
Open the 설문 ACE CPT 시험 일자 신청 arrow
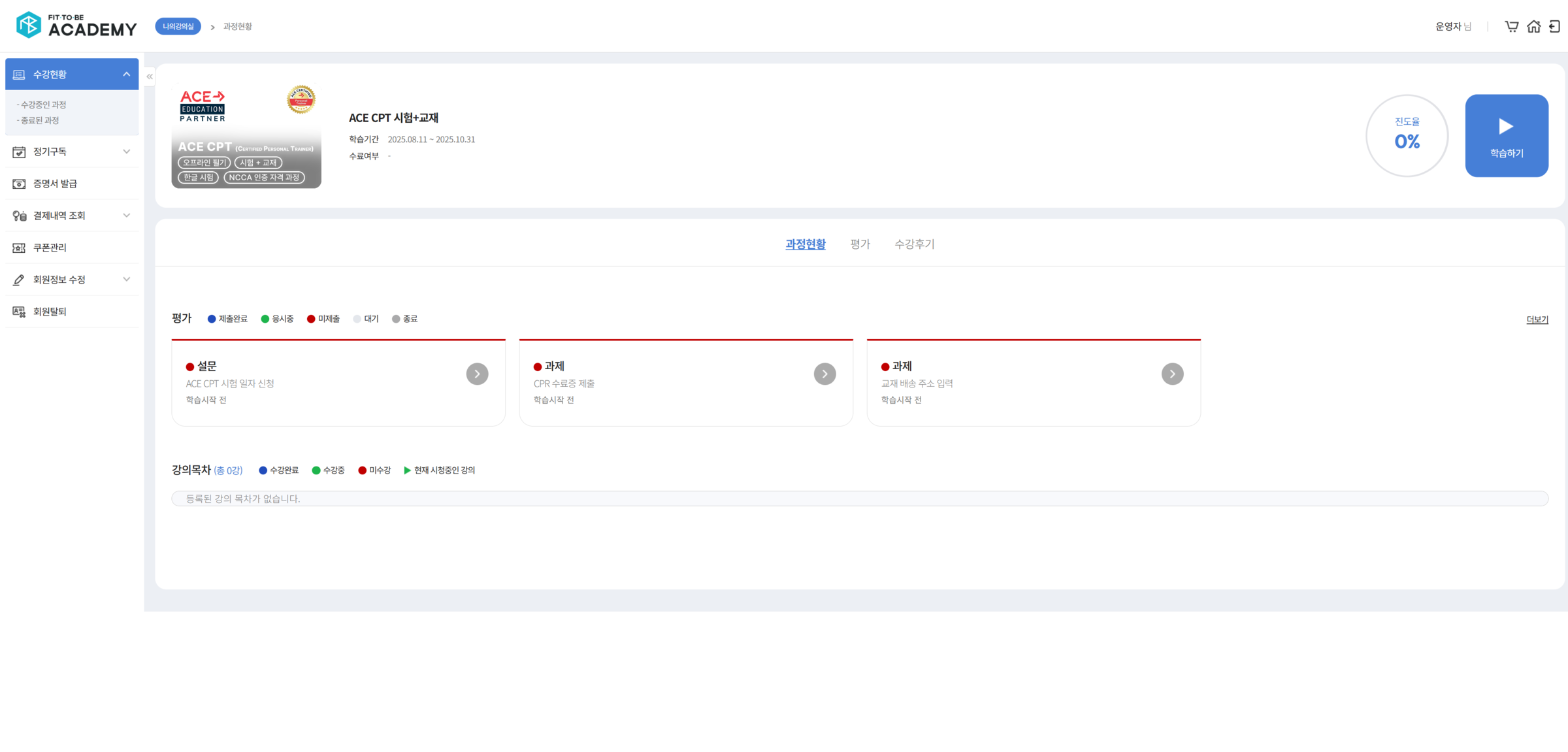pos(477,374)
